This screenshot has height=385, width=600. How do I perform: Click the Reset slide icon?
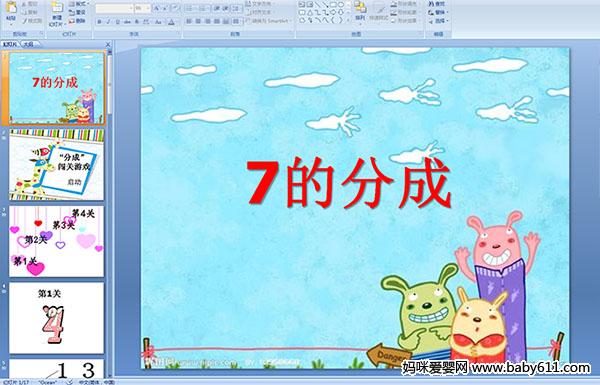[x=77, y=13]
